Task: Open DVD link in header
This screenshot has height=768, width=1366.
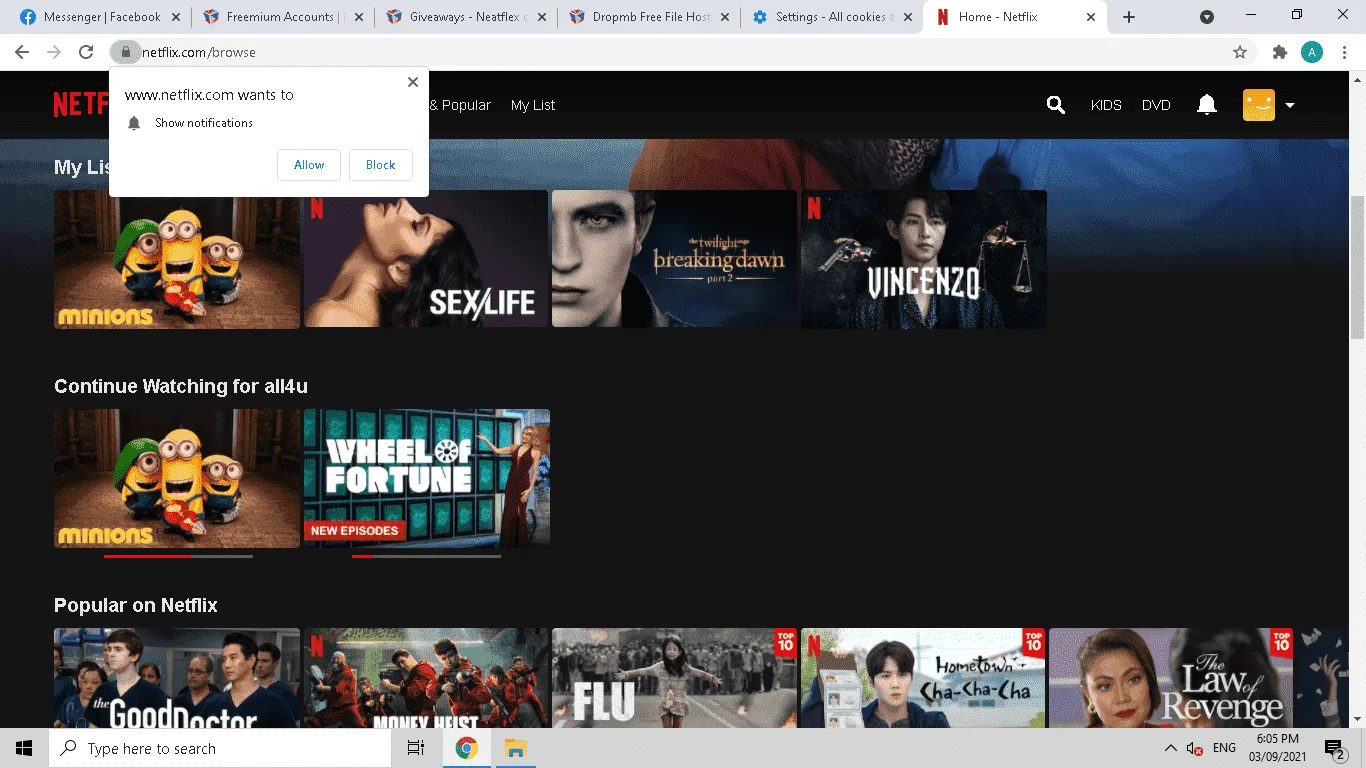Action: pos(1156,105)
